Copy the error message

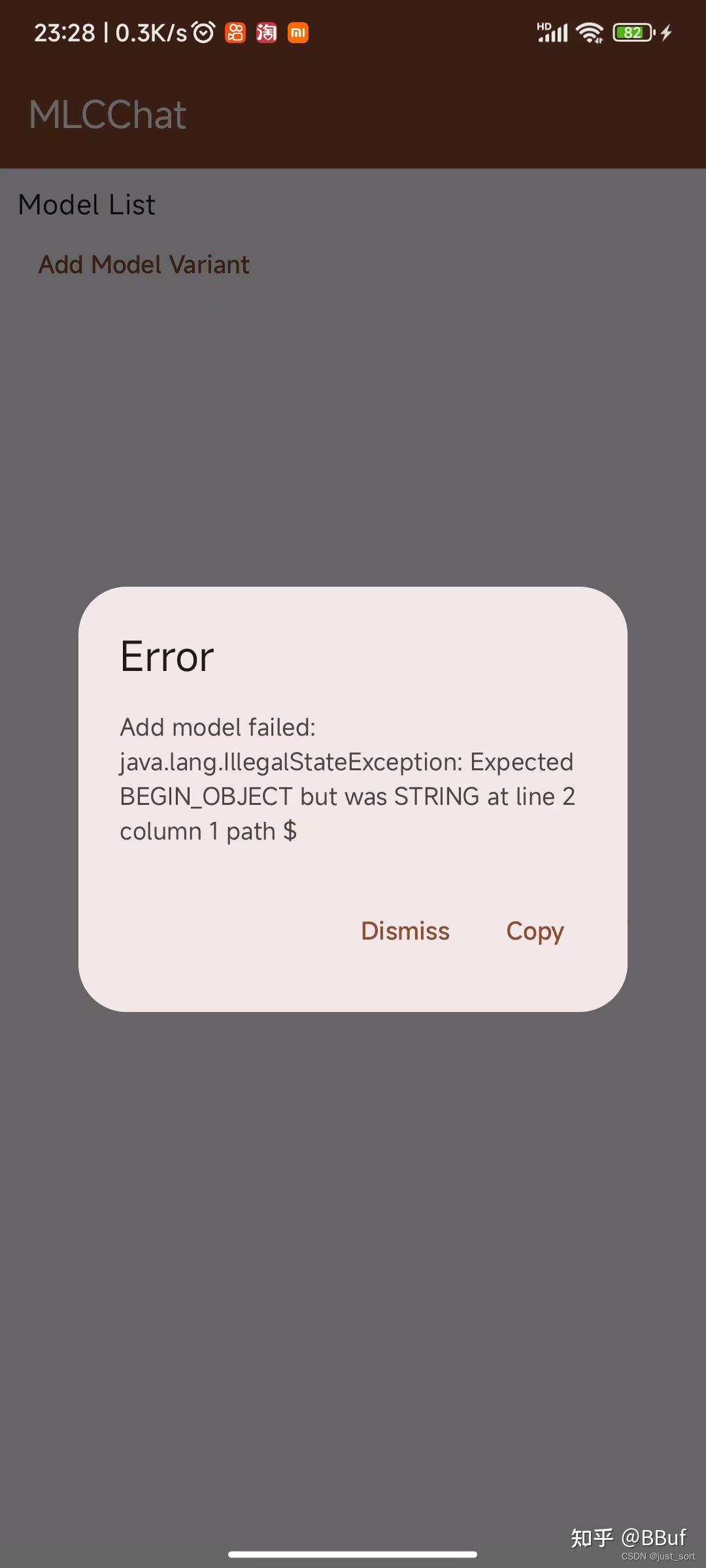coord(535,932)
